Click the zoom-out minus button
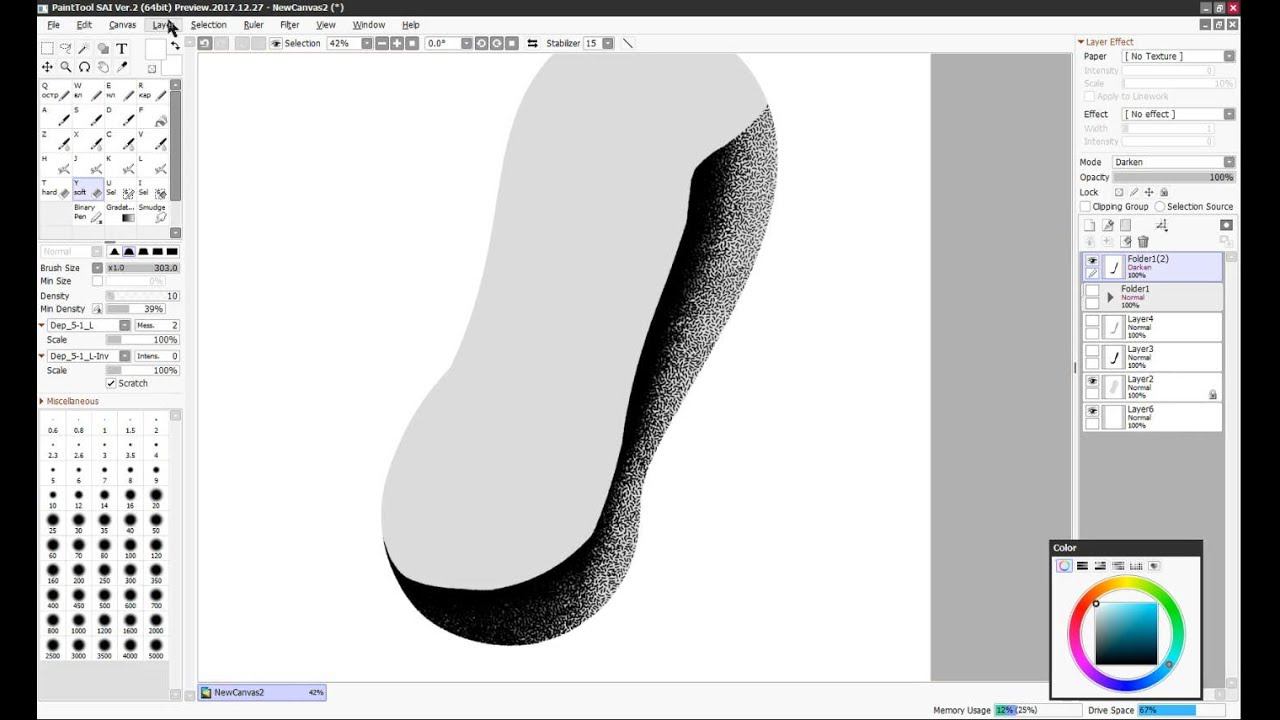This screenshot has height=720, width=1280. click(381, 43)
